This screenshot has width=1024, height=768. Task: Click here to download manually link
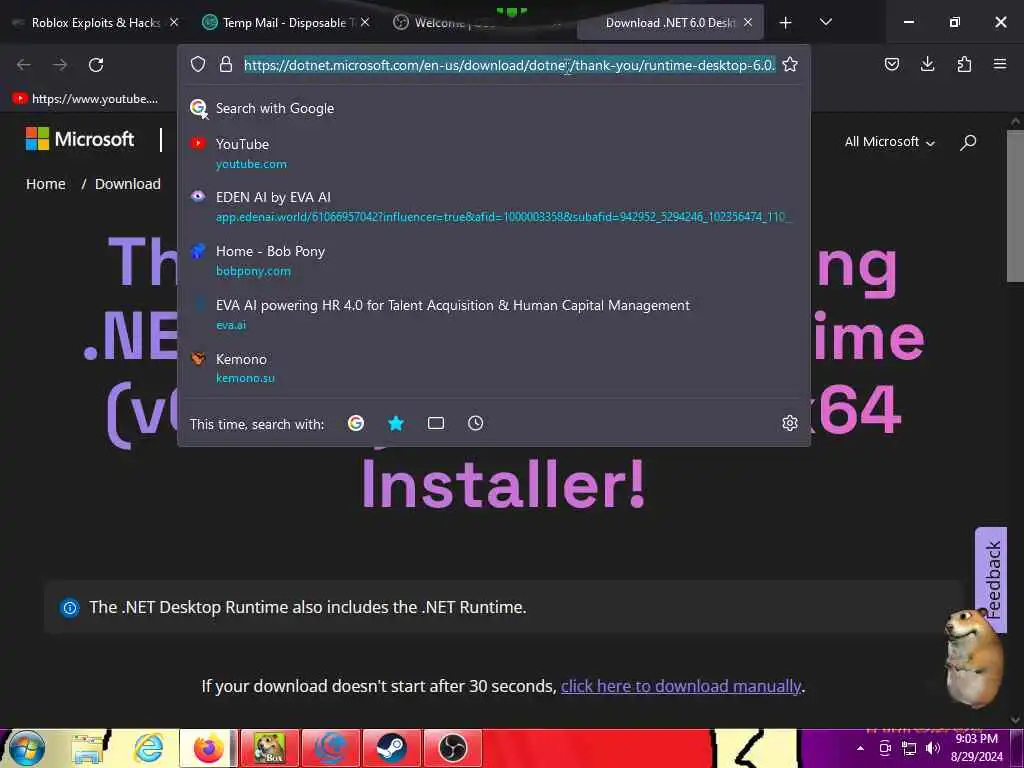(680, 686)
